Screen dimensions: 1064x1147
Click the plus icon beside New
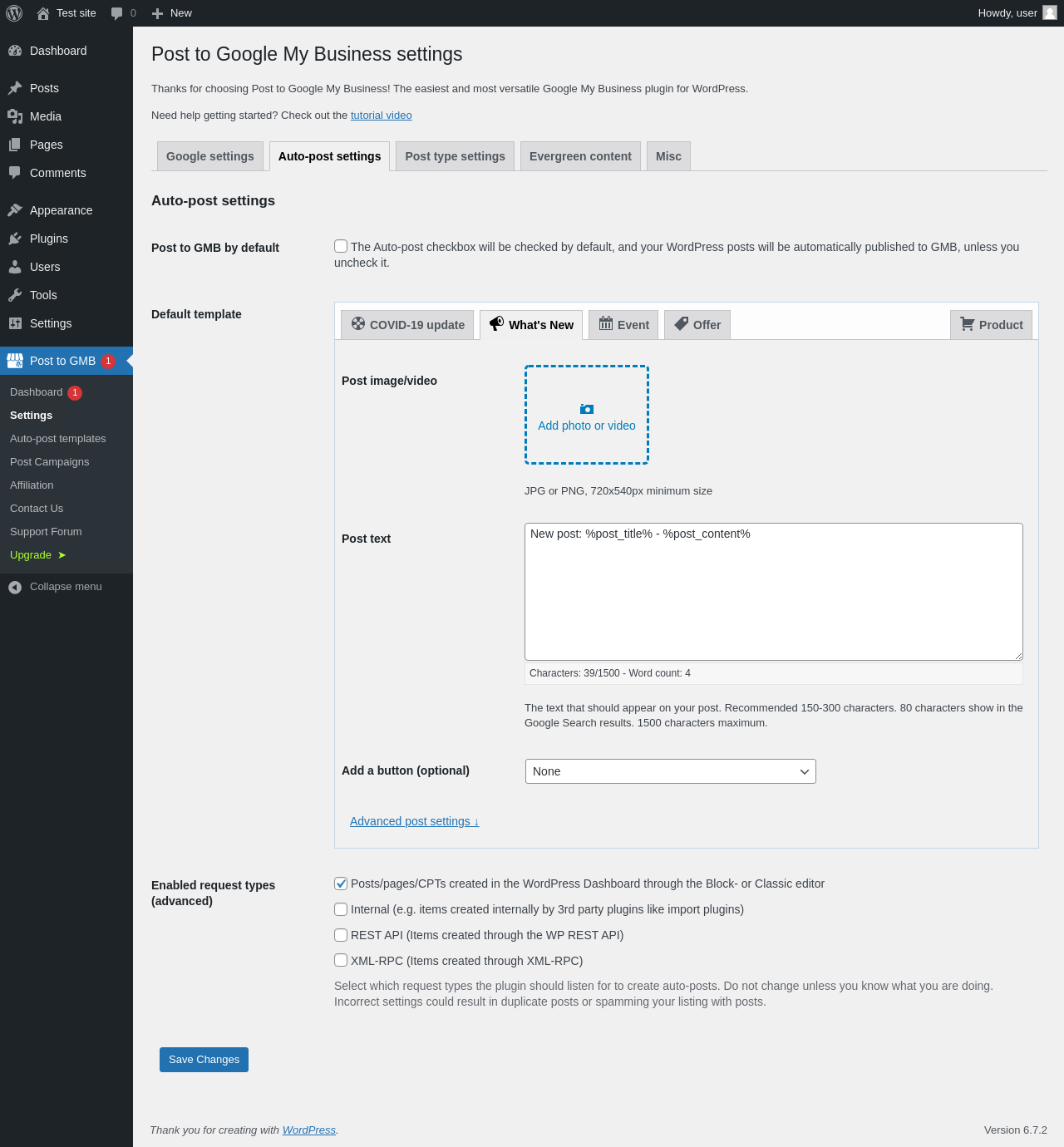(157, 13)
